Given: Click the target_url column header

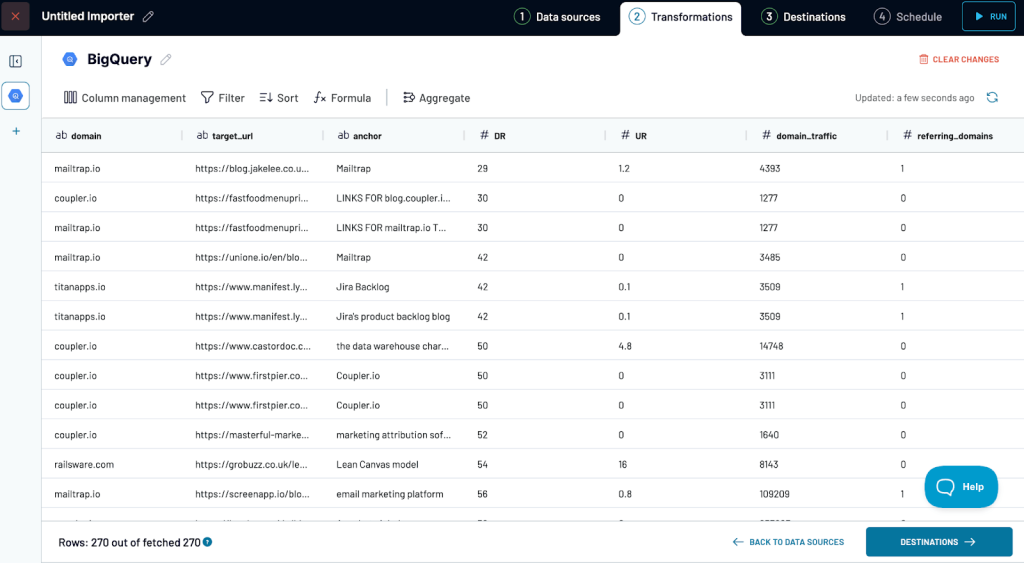Looking at the screenshot, I should pos(232,136).
